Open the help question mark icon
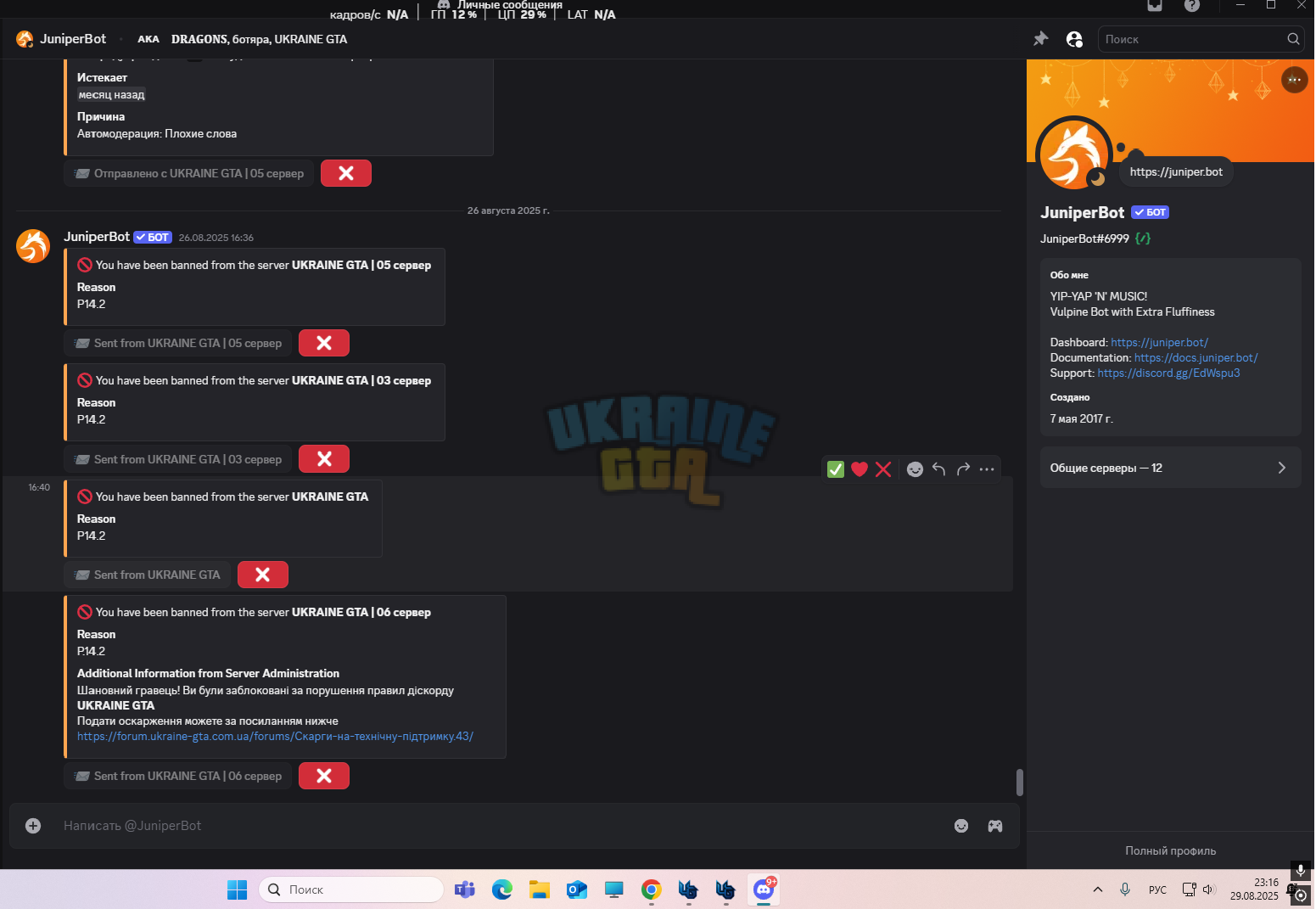 [x=1191, y=5]
